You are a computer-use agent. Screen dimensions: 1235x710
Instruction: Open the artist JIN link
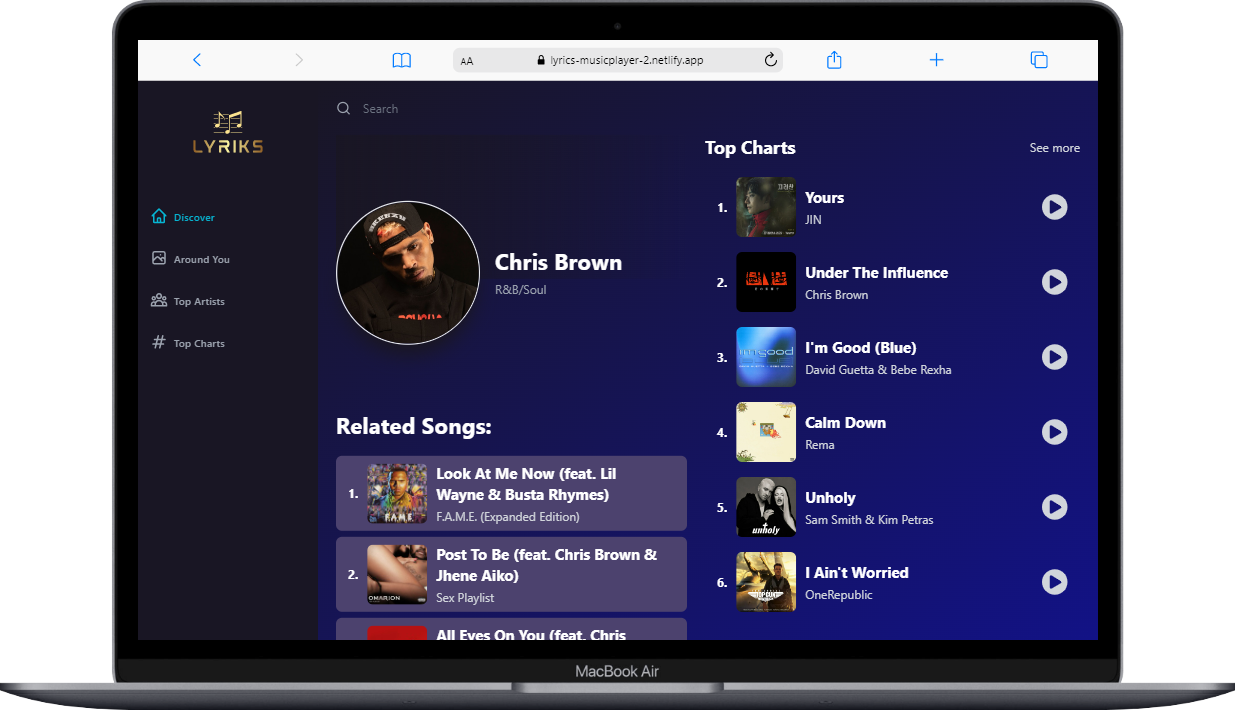pyautogui.click(x=813, y=220)
